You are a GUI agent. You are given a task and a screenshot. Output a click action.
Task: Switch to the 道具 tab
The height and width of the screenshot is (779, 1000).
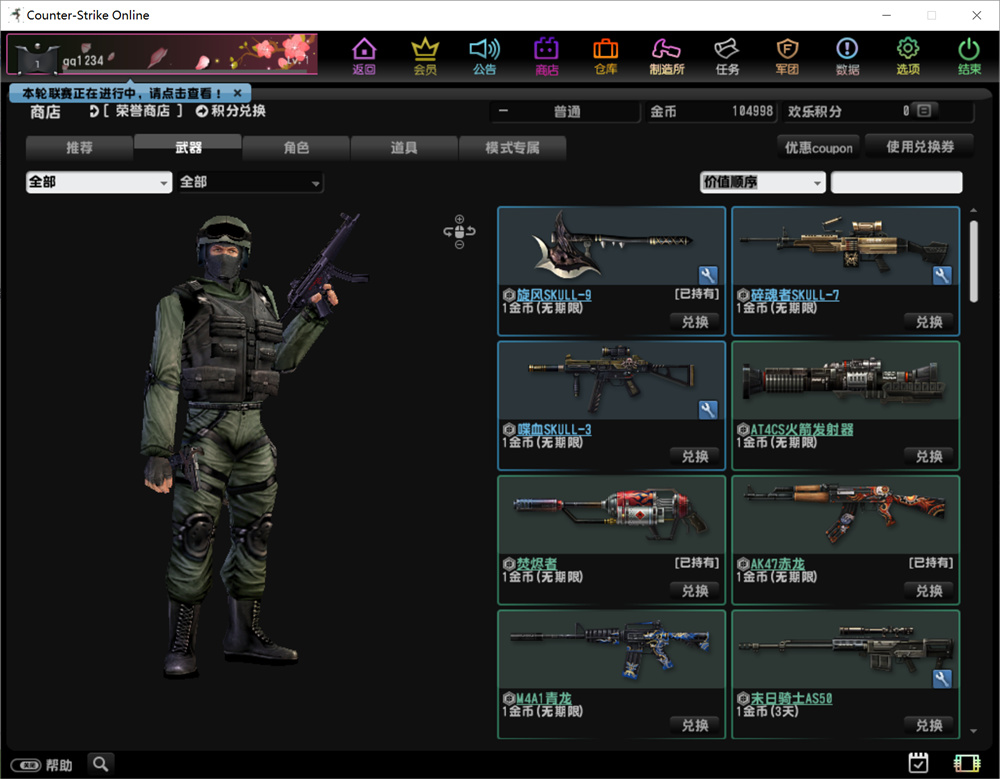pyautogui.click(x=404, y=148)
